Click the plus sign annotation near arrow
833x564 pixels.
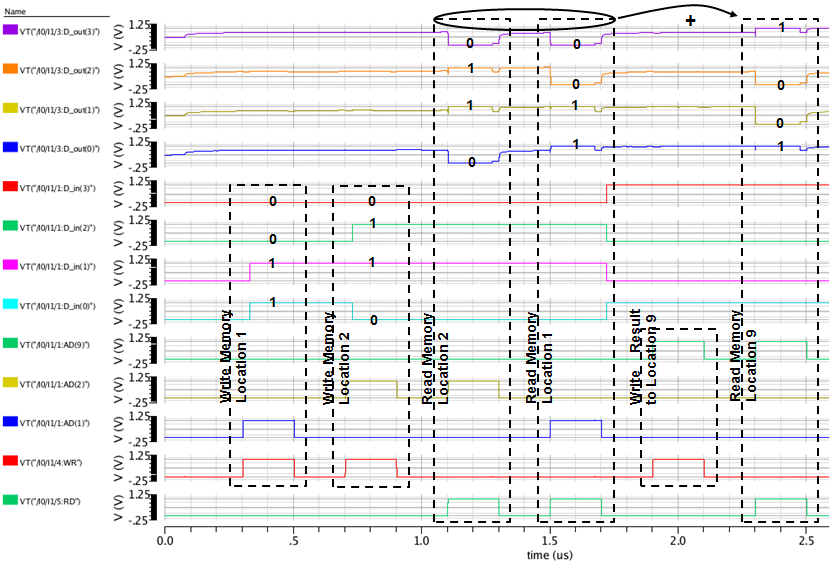click(689, 21)
